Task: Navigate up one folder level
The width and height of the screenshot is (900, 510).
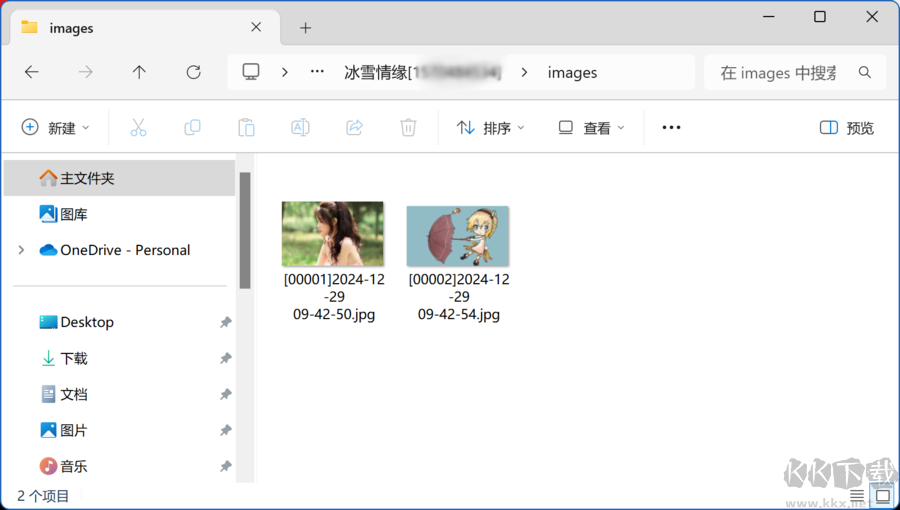Action: pyautogui.click(x=139, y=72)
